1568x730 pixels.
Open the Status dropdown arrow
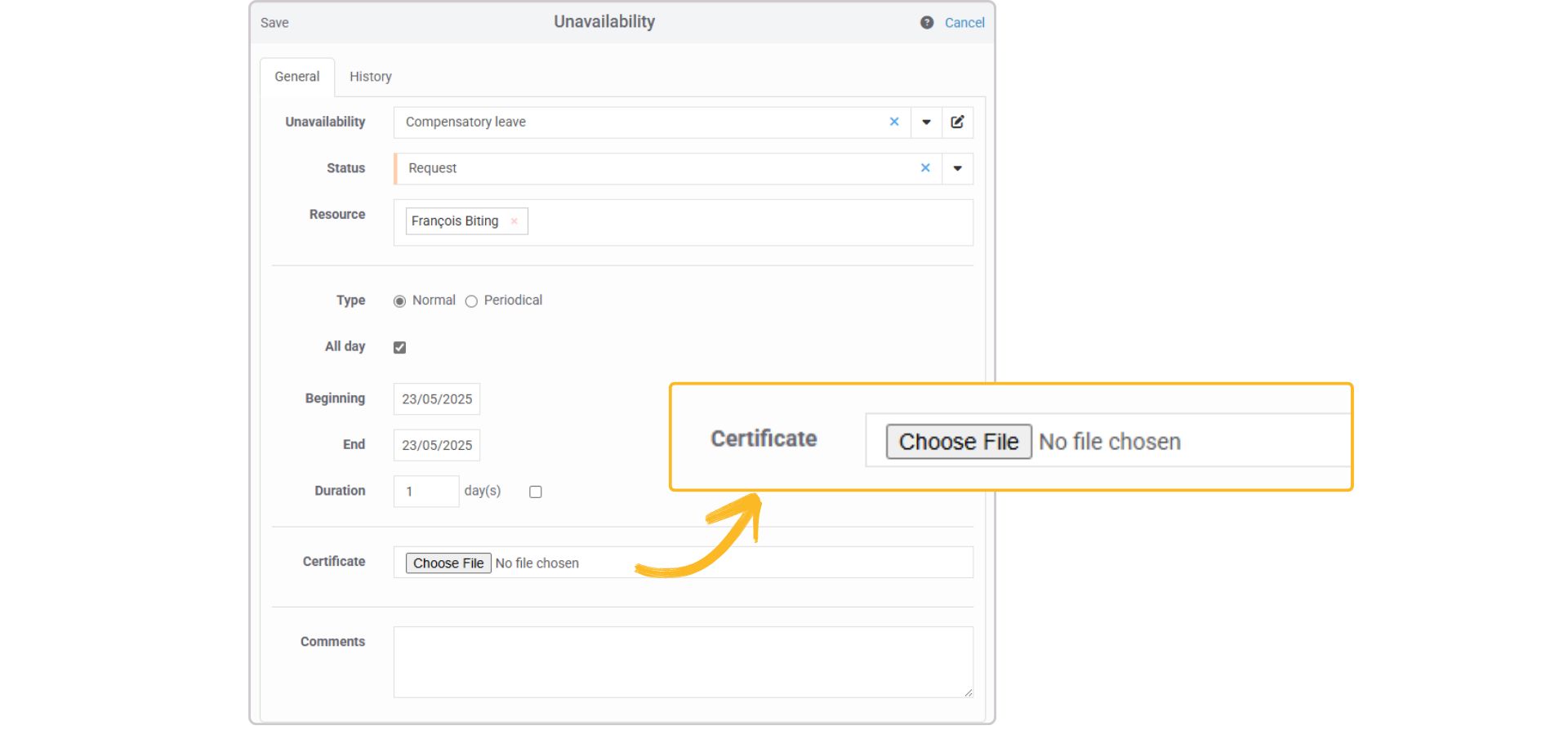(957, 168)
